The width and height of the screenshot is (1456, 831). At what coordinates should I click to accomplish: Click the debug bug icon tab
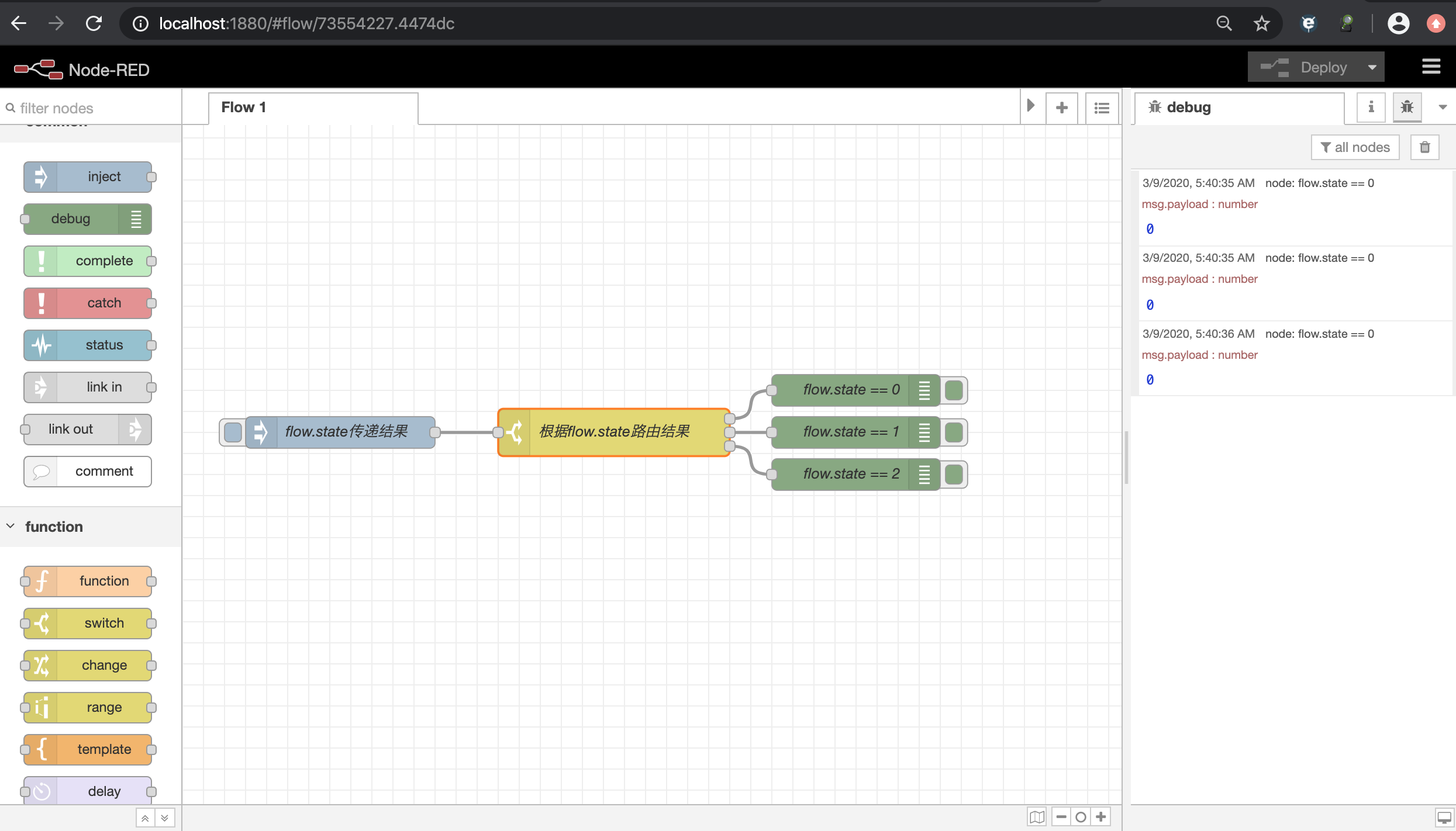1407,107
